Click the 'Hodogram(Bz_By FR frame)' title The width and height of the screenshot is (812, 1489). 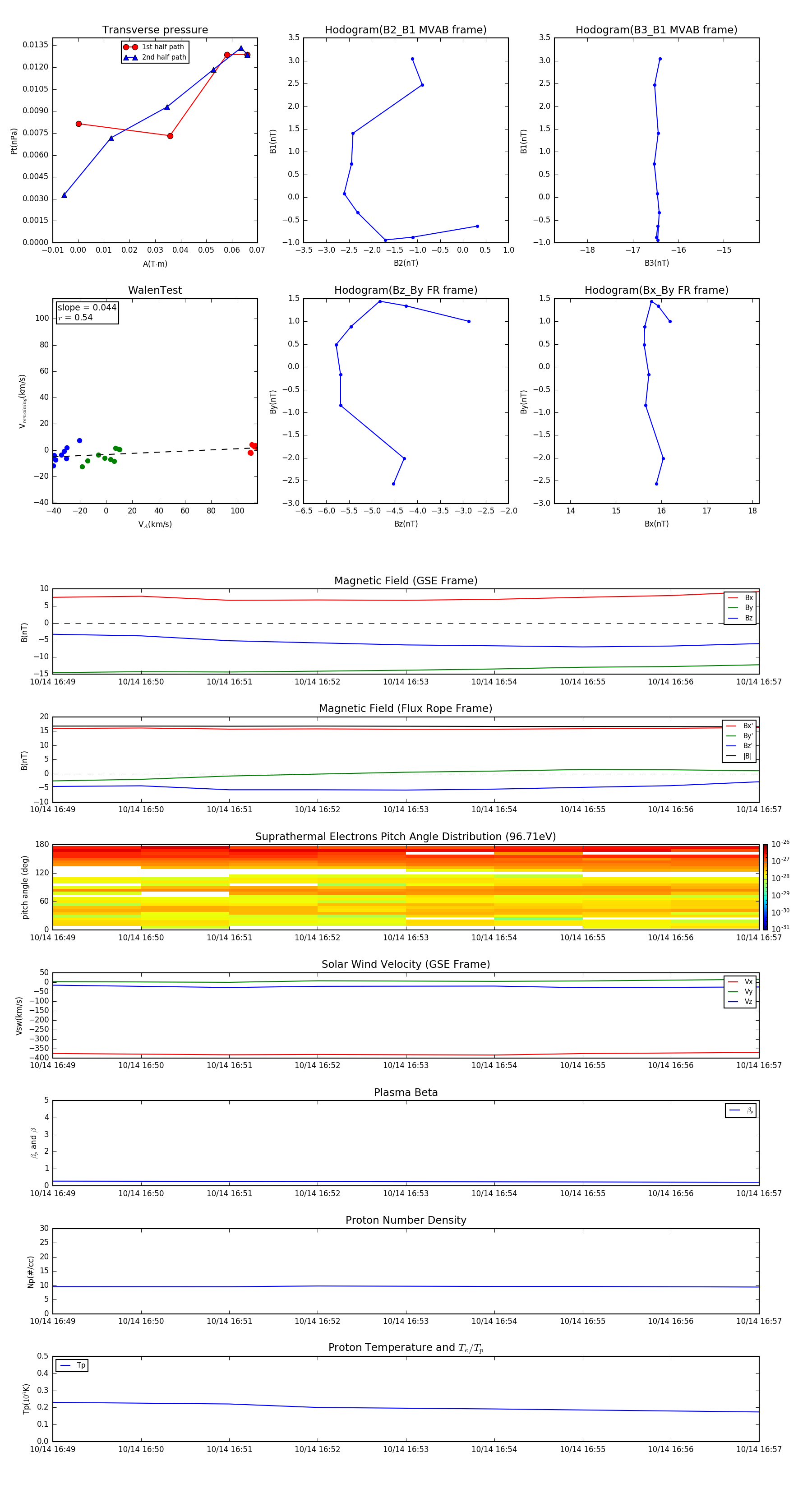(406, 290)
